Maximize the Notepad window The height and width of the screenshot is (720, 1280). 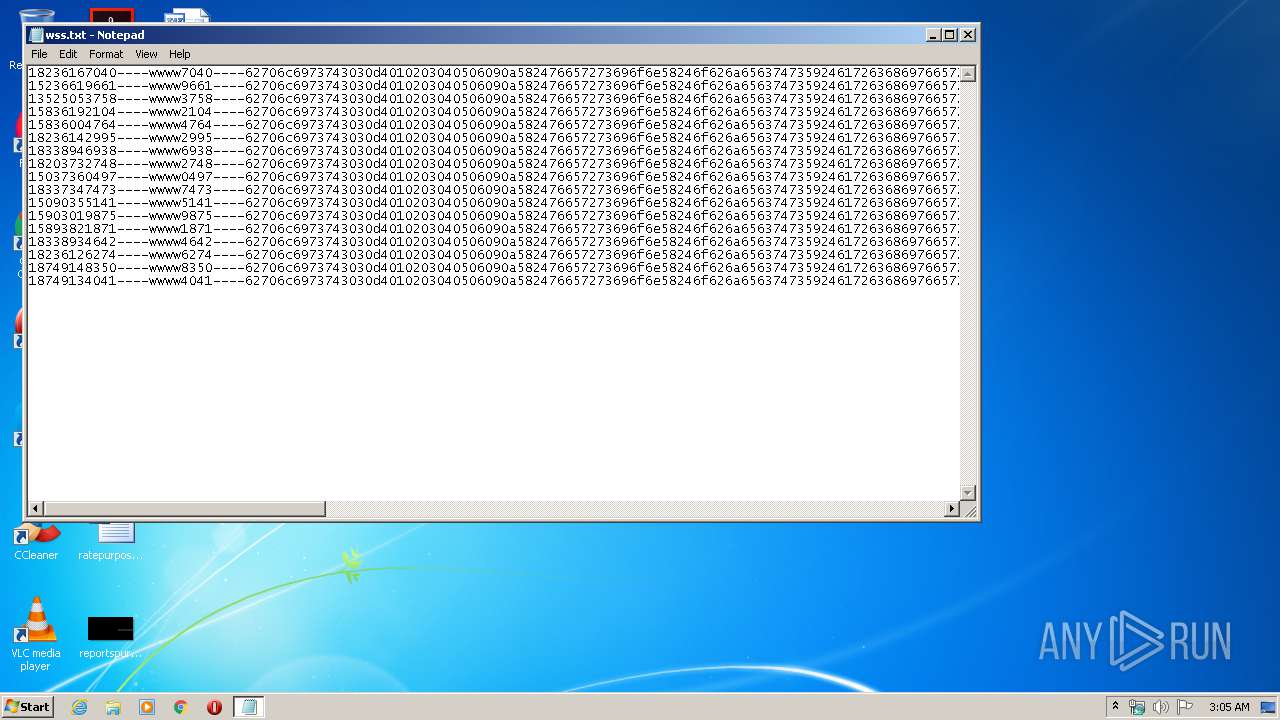pyautogui.click(x=950, y=35)
